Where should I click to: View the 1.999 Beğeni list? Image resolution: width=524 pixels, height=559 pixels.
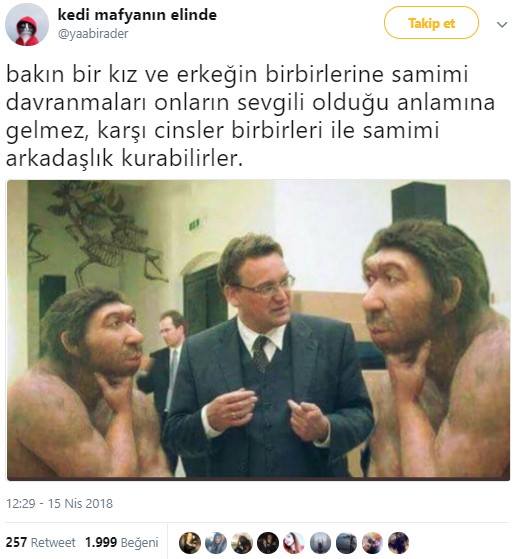(122, 542)
